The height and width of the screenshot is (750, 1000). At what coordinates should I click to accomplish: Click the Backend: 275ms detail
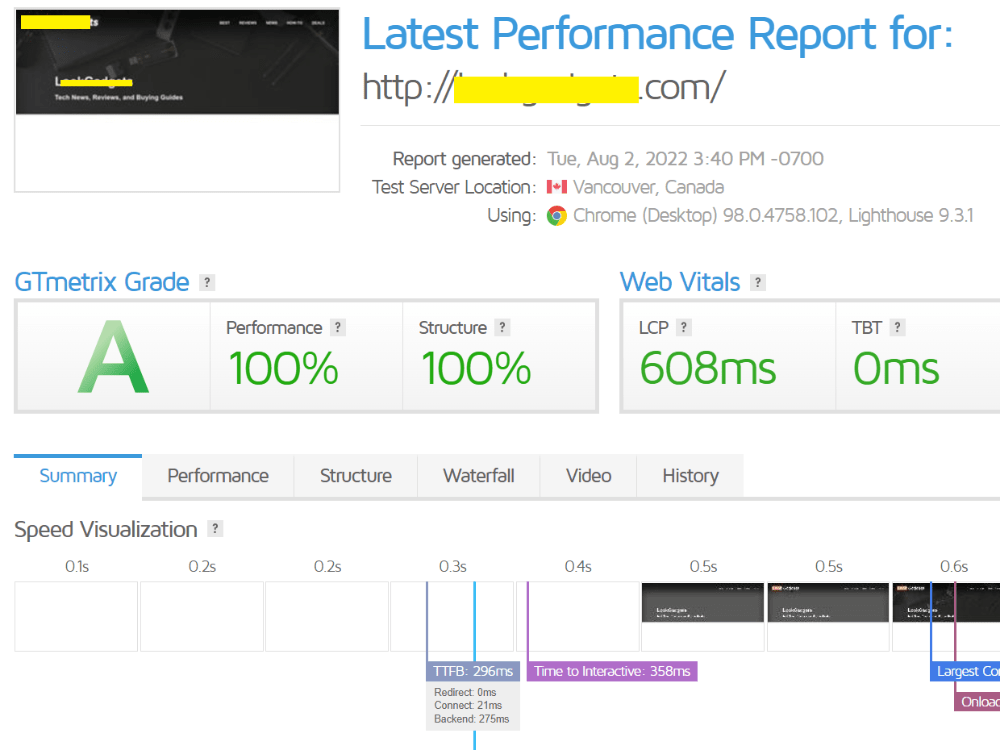[x=472, y=719]
